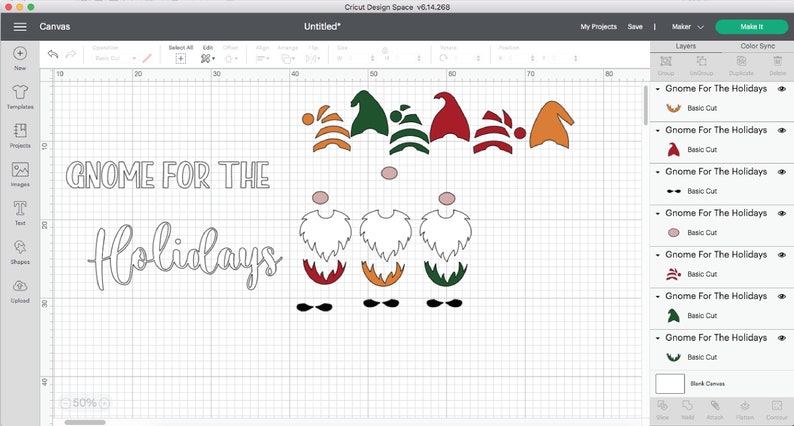Click the Undo arrow

pos(53,54)
